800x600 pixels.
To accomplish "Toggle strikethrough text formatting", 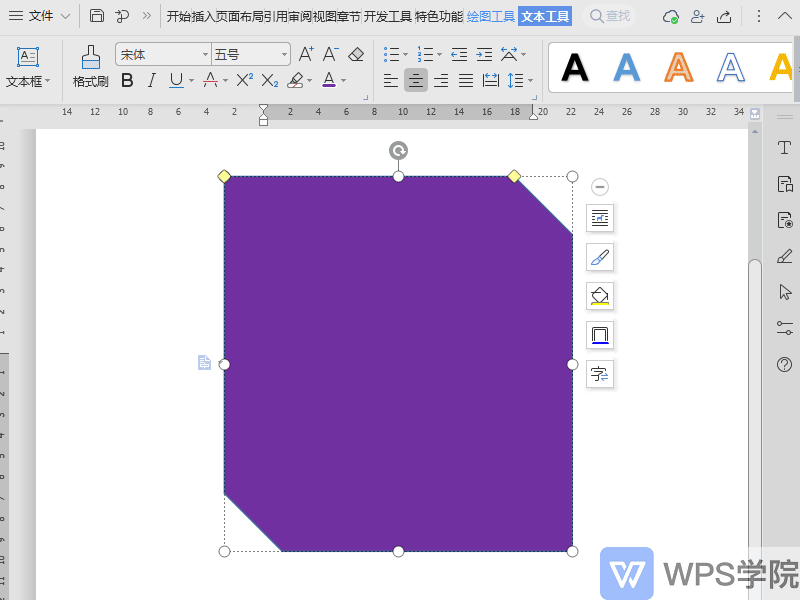I will coord(210,80).
